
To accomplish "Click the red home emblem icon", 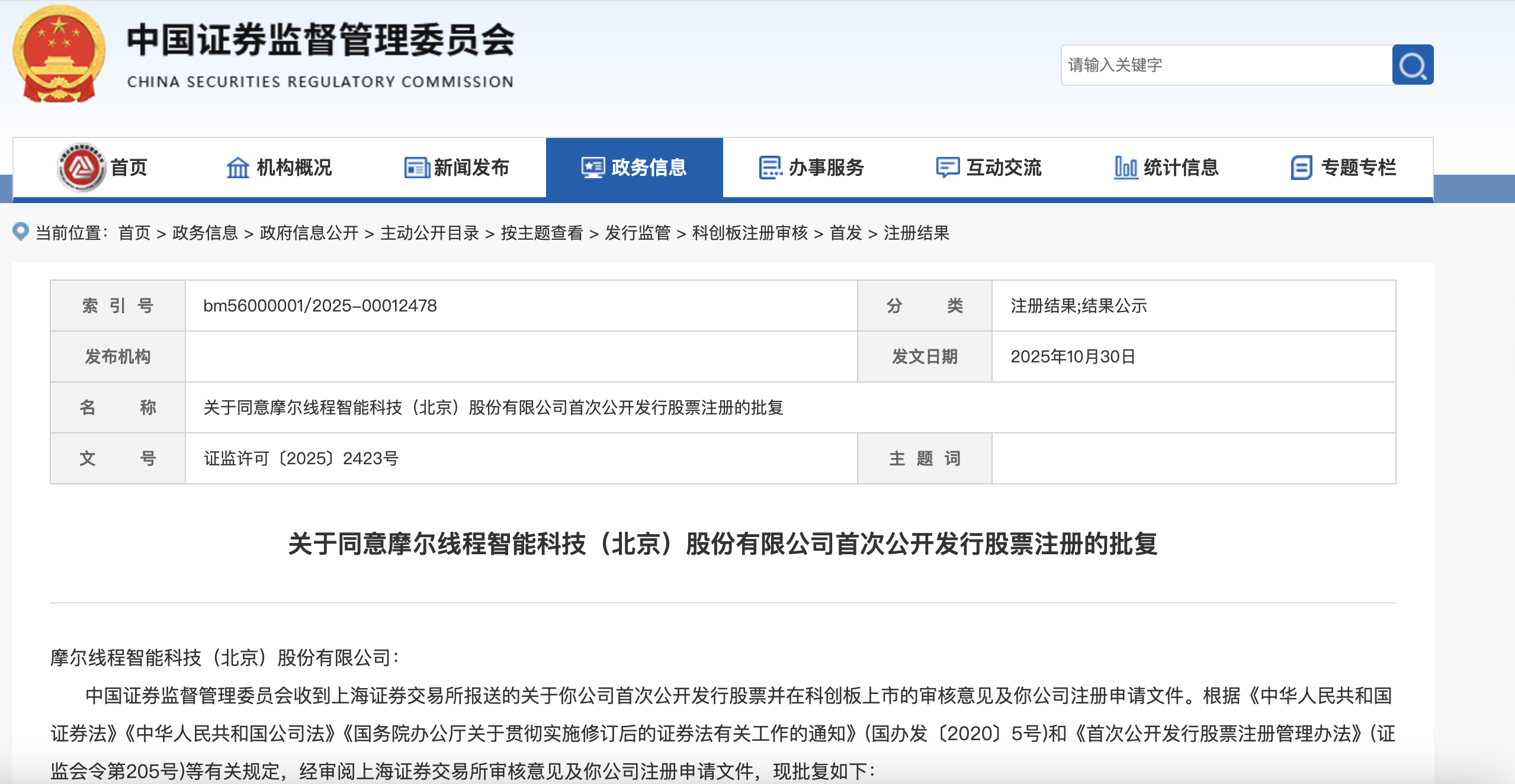I will point(81,168).
